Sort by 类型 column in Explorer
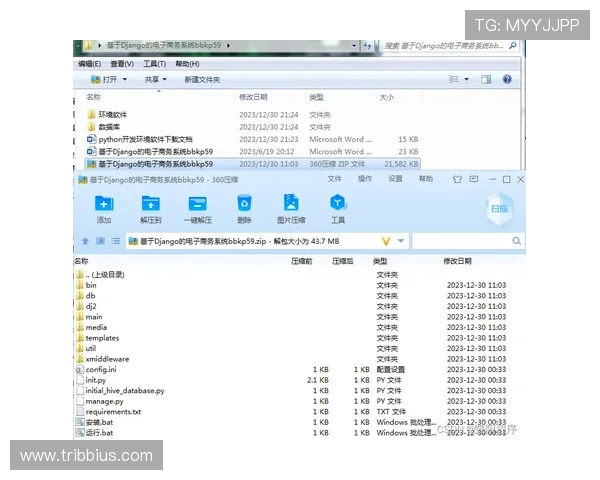 pos(316,97)
